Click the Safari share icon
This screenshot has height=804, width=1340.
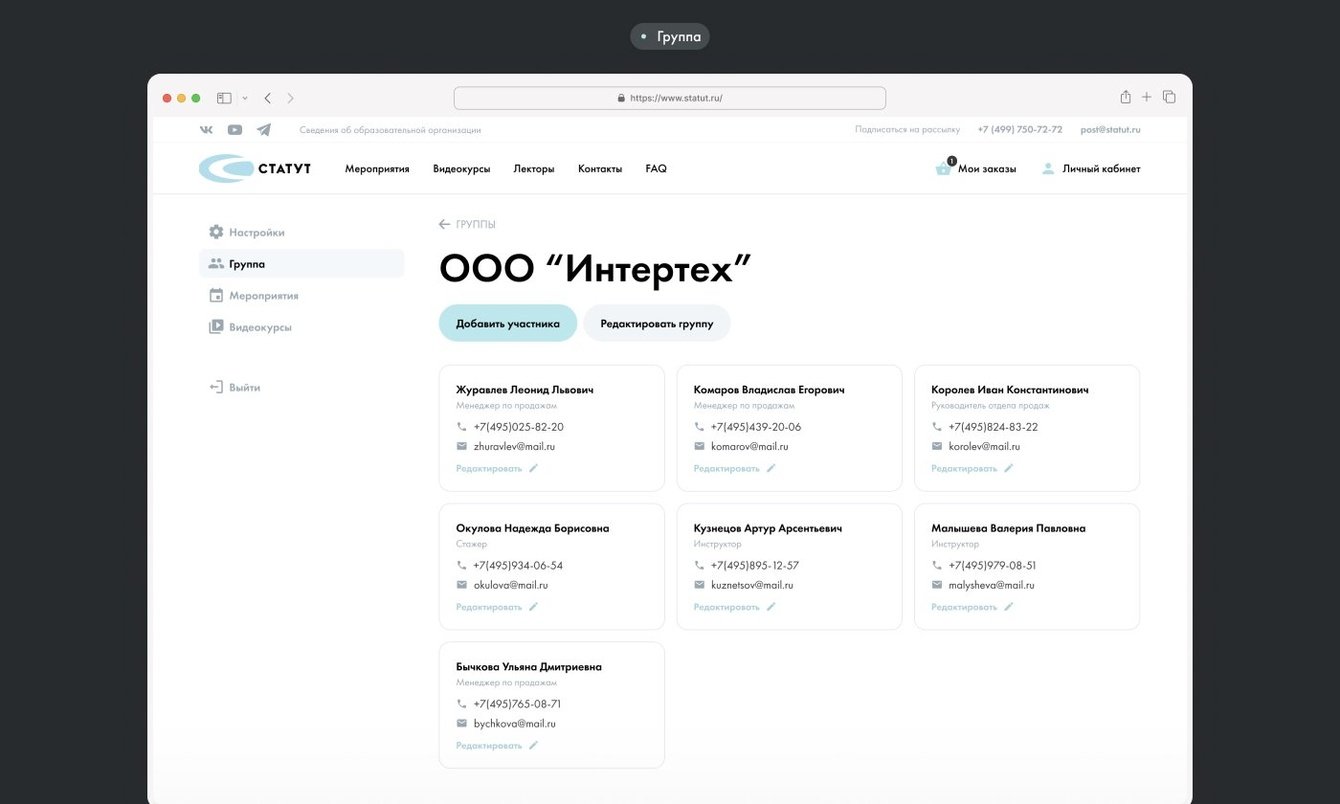point(1125,97)
